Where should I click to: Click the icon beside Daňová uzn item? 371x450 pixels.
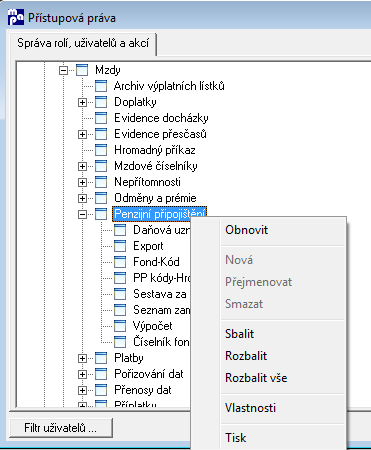tap(120, 230)
